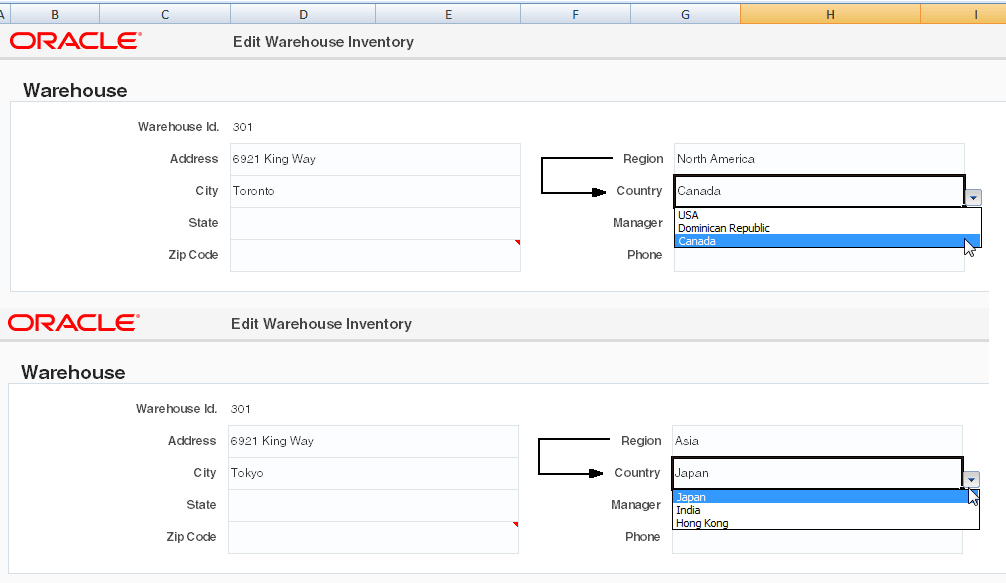This screenshot has width=1006, height=583.
Task: Click Manager label in bottom form
Action: [636, 505]
